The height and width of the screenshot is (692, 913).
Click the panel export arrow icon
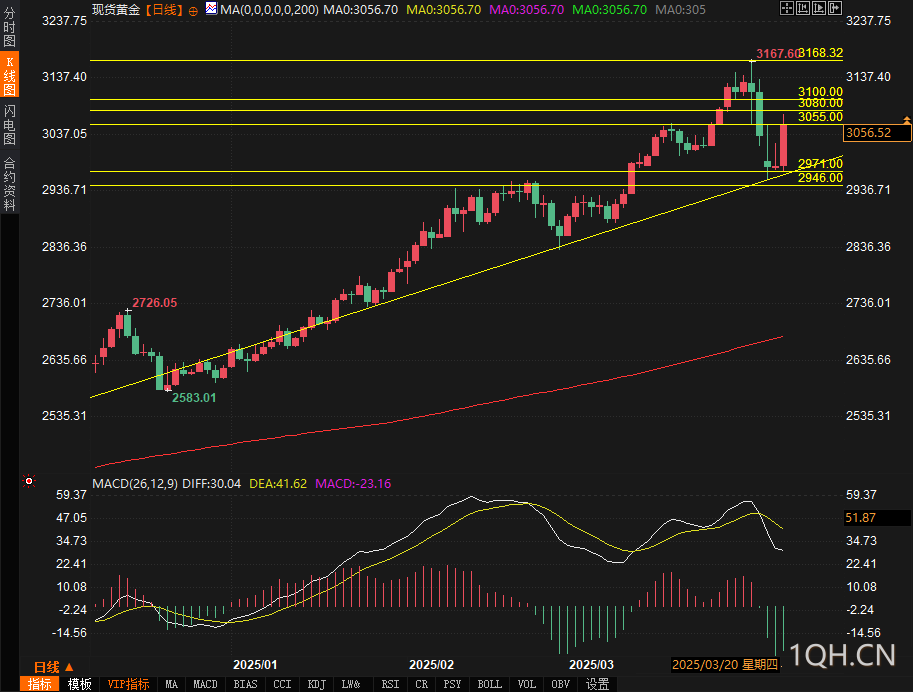835,8
